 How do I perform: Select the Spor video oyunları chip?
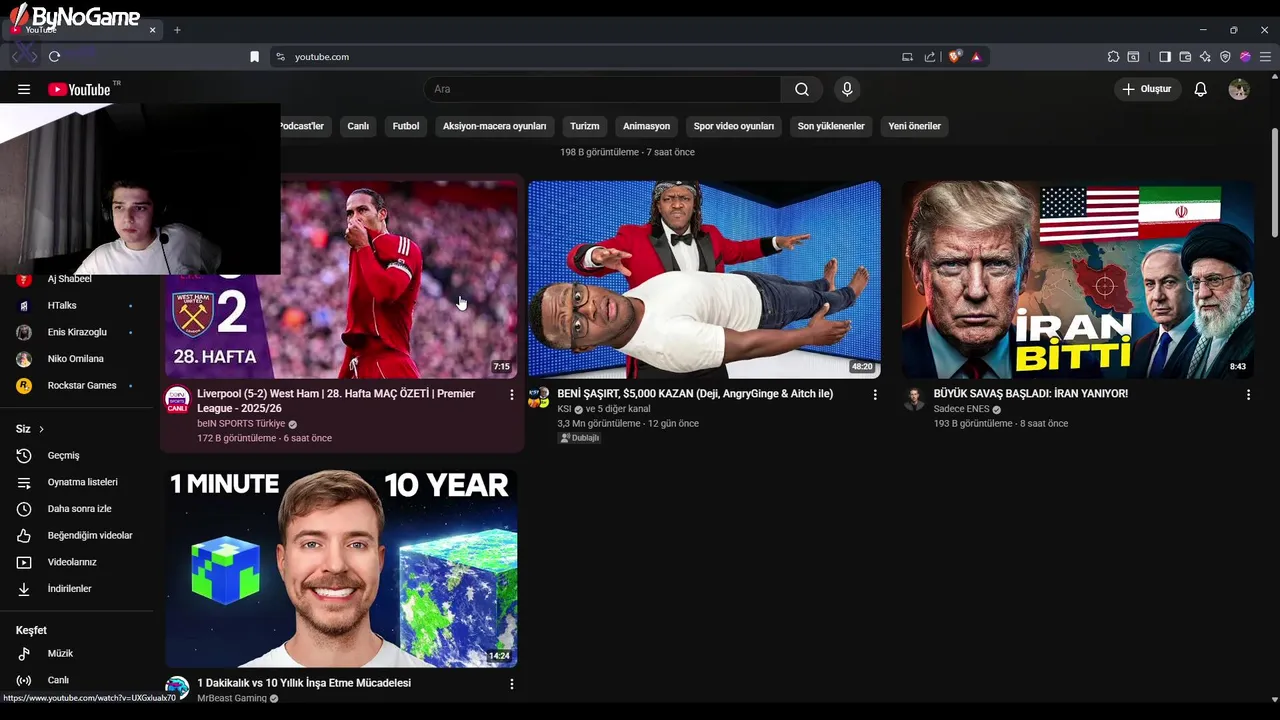734,126
